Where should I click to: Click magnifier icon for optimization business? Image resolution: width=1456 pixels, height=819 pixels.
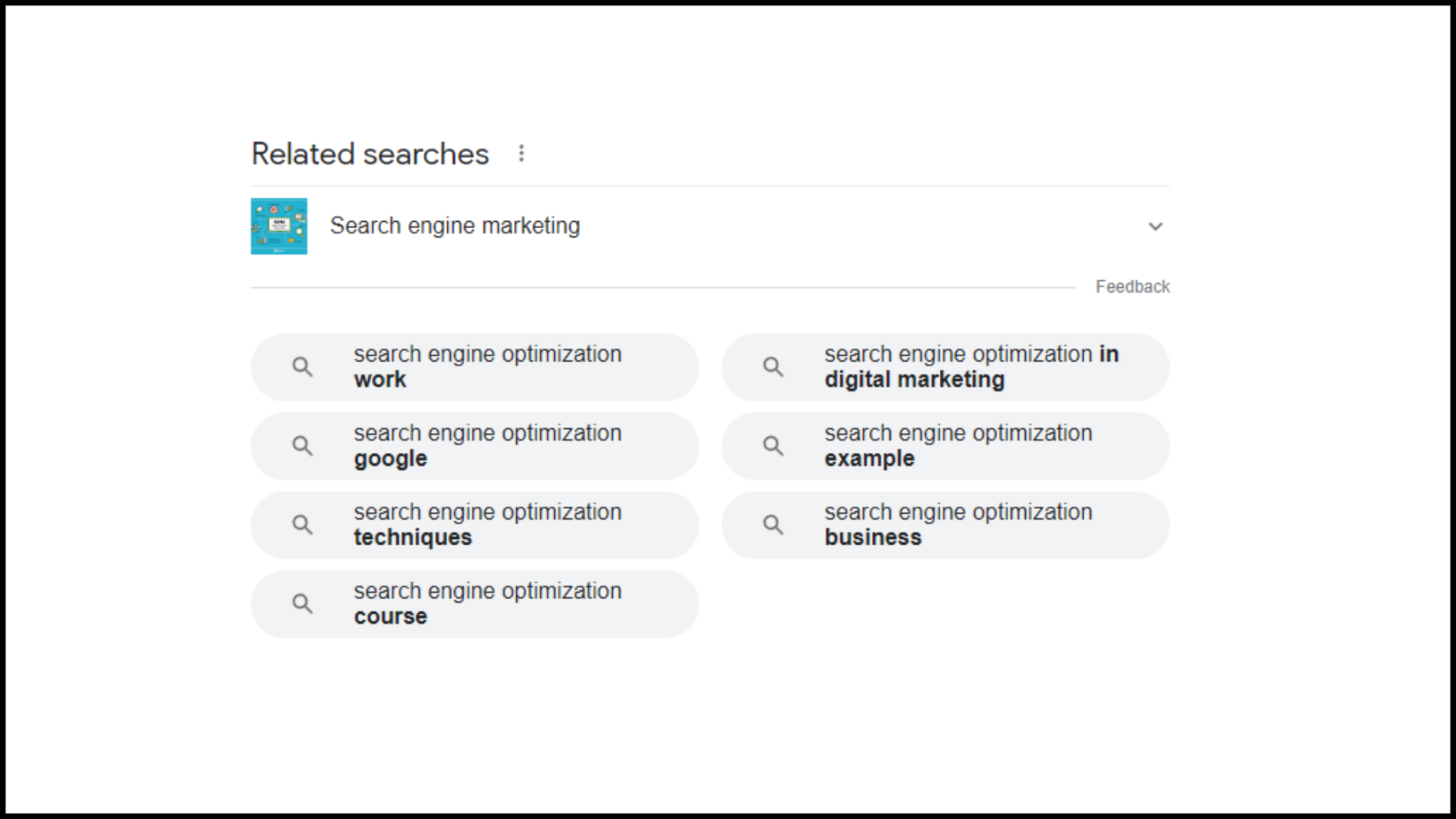click(773, 525)
